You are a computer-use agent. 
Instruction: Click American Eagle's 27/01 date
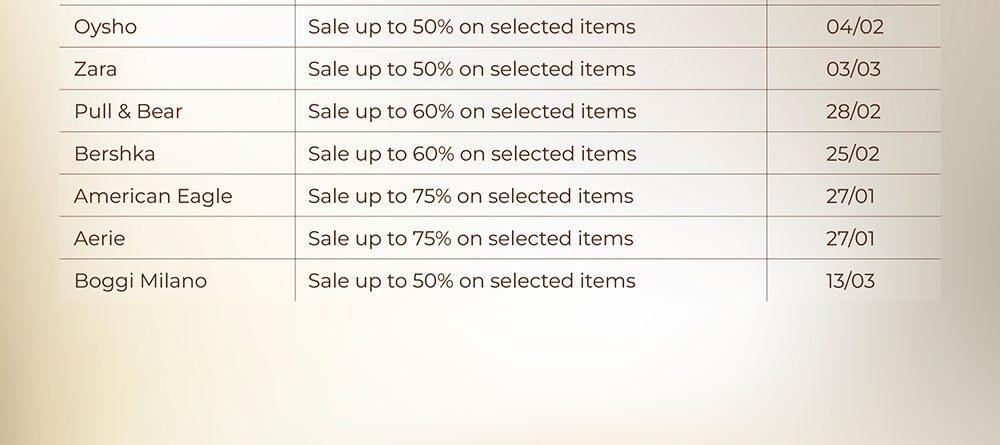pyautogui.click(x=850, y=196)
